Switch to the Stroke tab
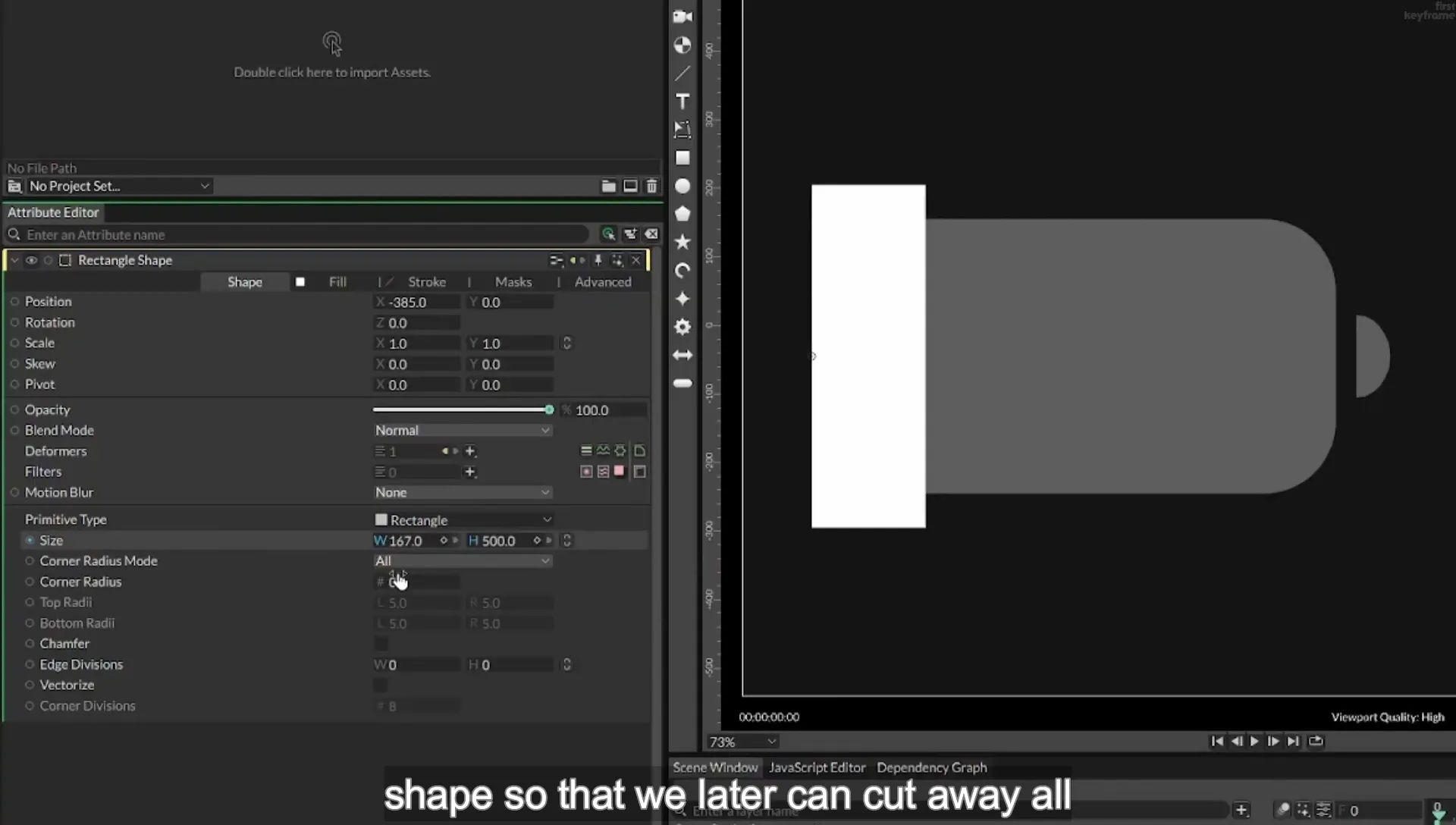 point(427,281)
